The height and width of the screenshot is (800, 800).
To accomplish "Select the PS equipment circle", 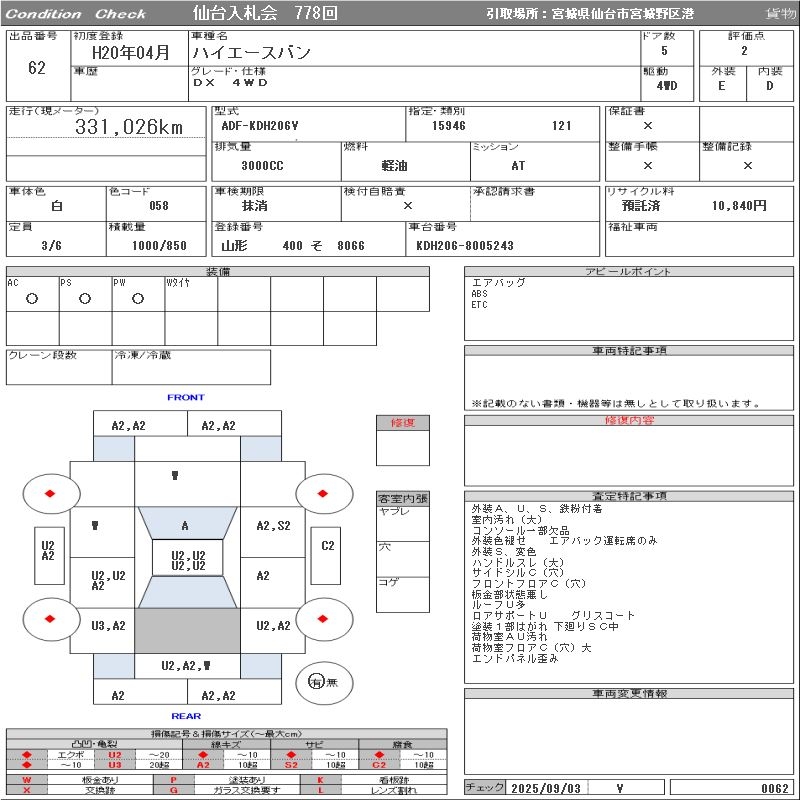I will pyautogui.click(x=85, y=298).
